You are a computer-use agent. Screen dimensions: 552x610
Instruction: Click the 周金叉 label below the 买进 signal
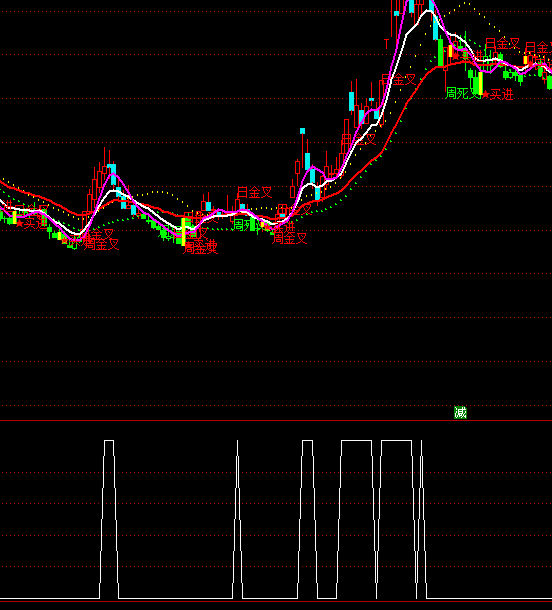pyautogui.click(x=289, y=238)
